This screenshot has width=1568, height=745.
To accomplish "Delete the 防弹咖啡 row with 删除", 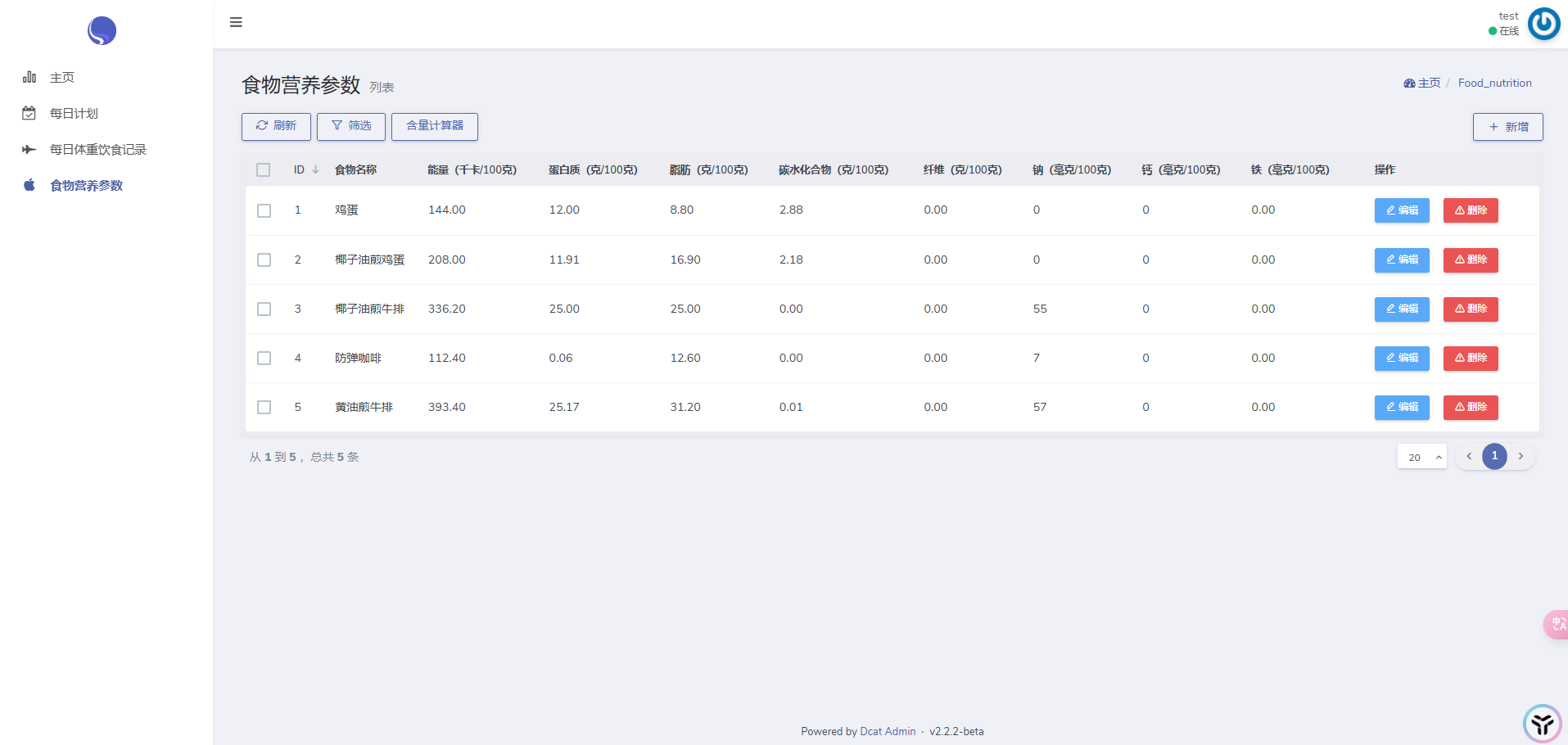I will 1471,358.
